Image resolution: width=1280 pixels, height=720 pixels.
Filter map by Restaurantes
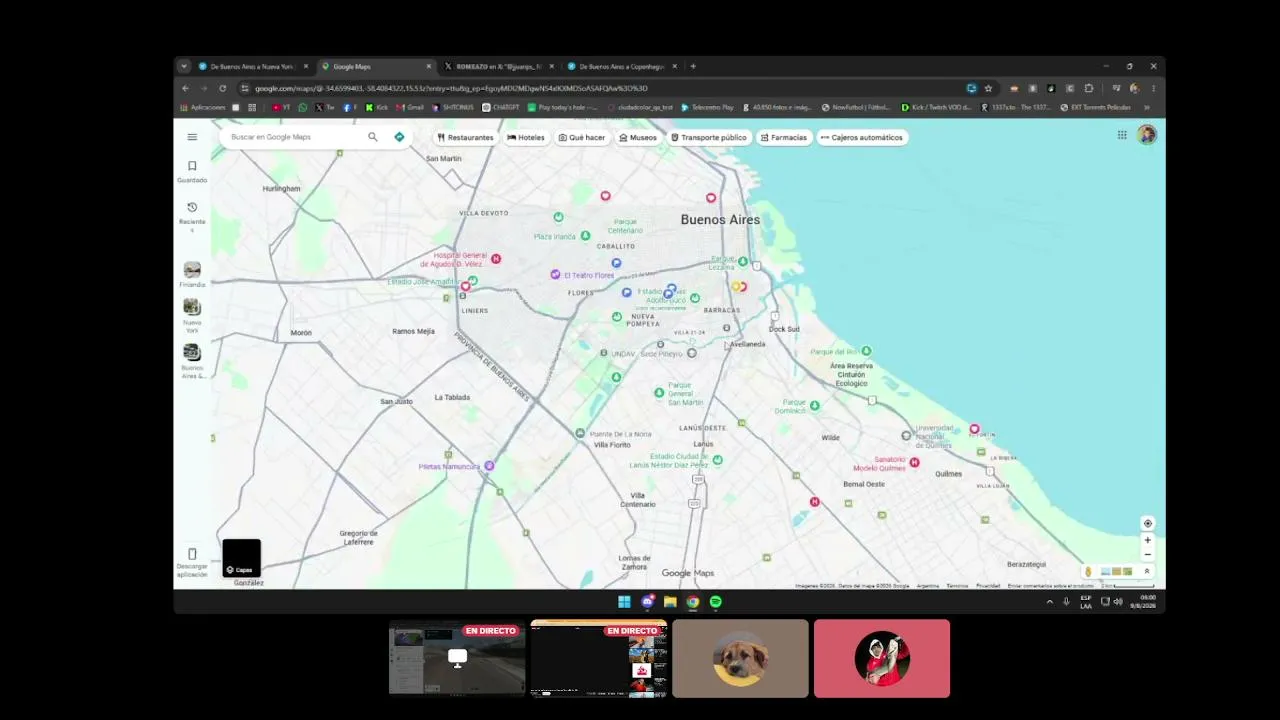[x=465, y=137]
